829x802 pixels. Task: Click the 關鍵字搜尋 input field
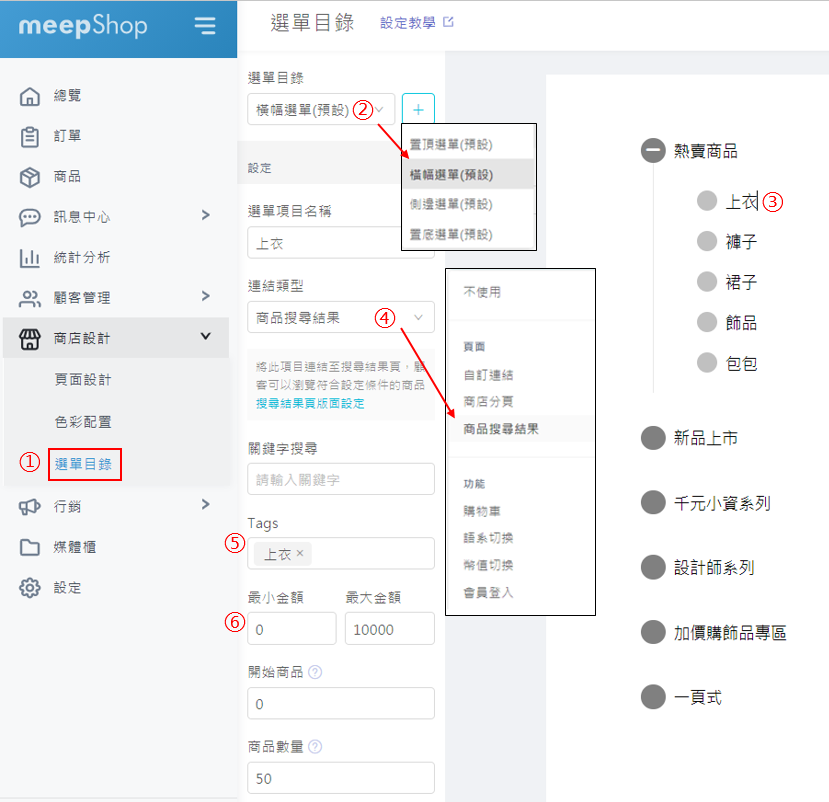pos(340,479)
